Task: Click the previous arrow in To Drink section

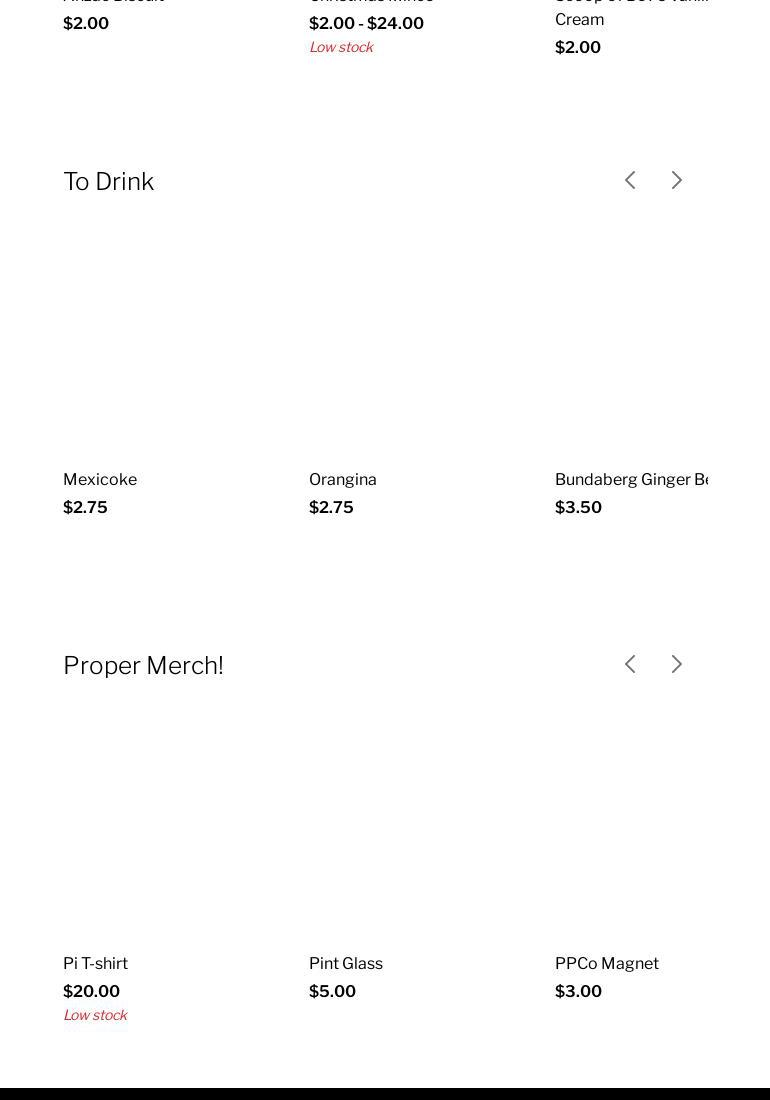Action: coord(630,180)
